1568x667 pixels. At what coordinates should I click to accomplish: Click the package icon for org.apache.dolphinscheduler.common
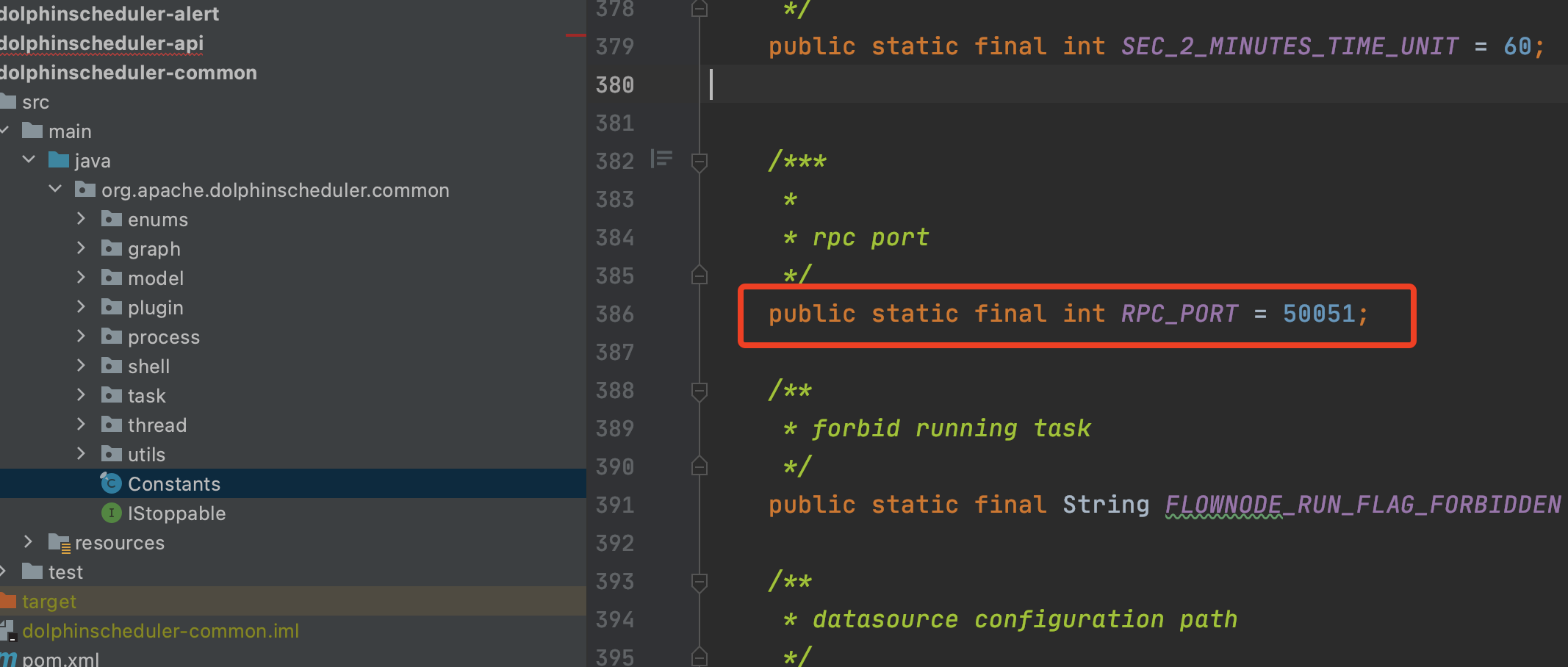85,190
